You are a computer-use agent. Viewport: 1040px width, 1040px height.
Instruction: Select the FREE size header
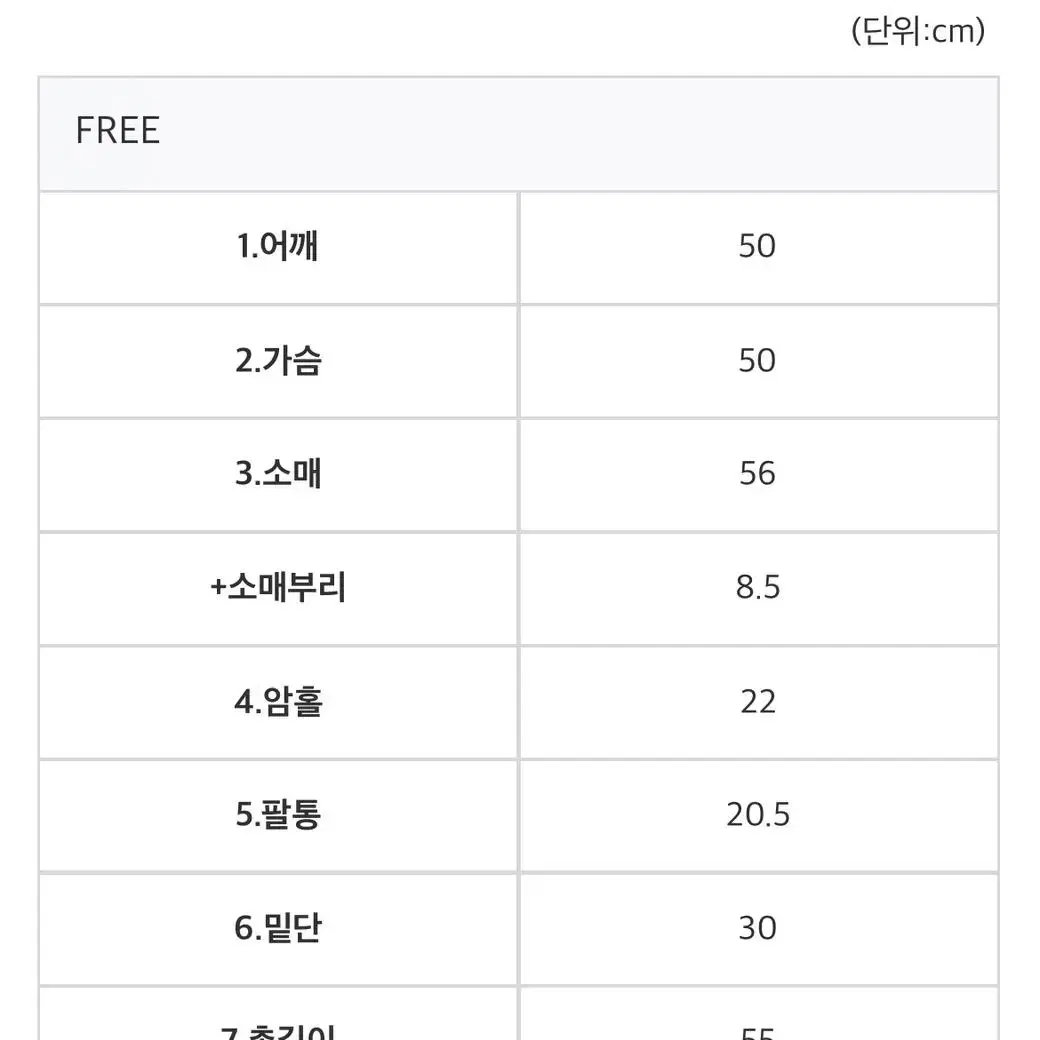tap(117, 130)
